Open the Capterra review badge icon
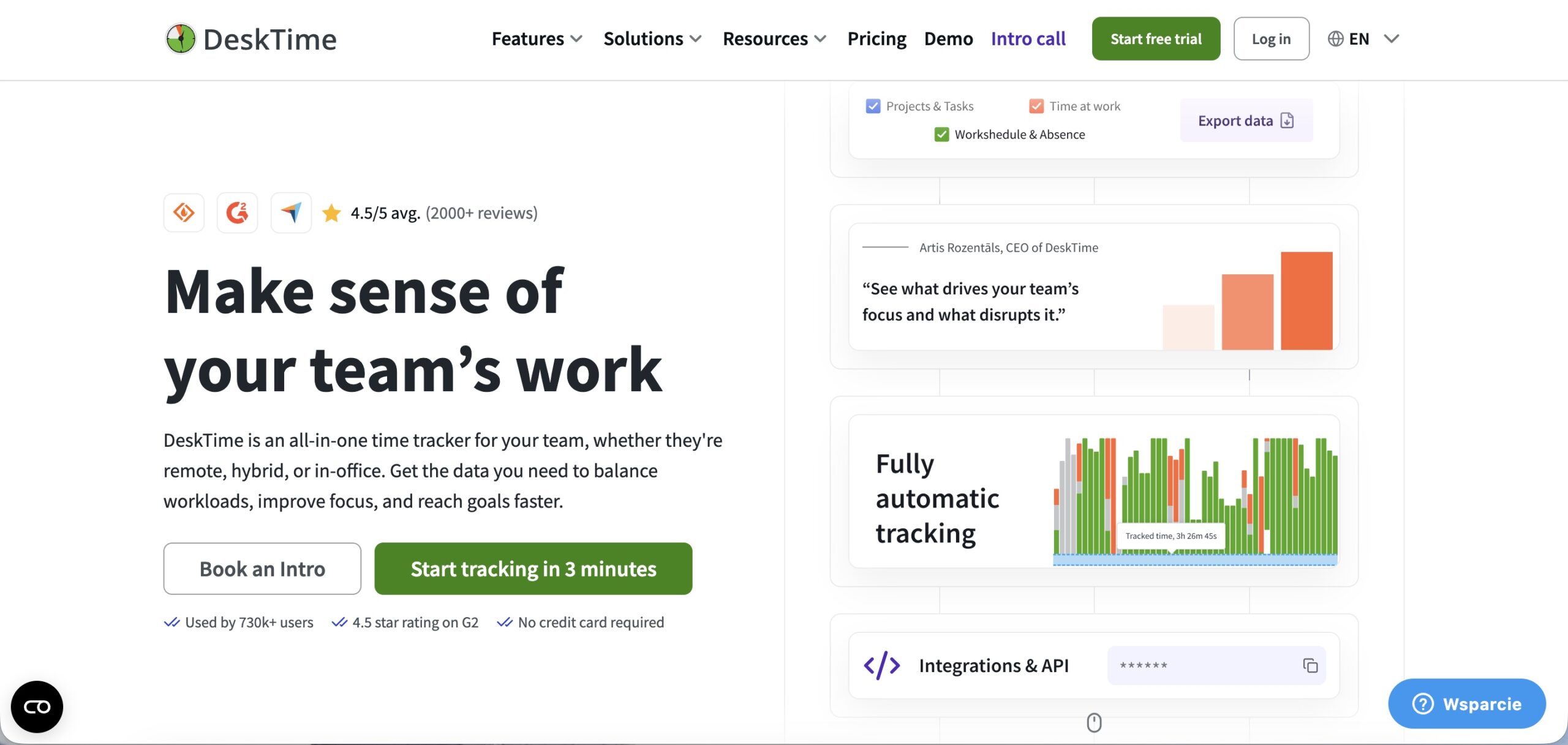This screenshot has width=1568, height=745. pos(184,213)
